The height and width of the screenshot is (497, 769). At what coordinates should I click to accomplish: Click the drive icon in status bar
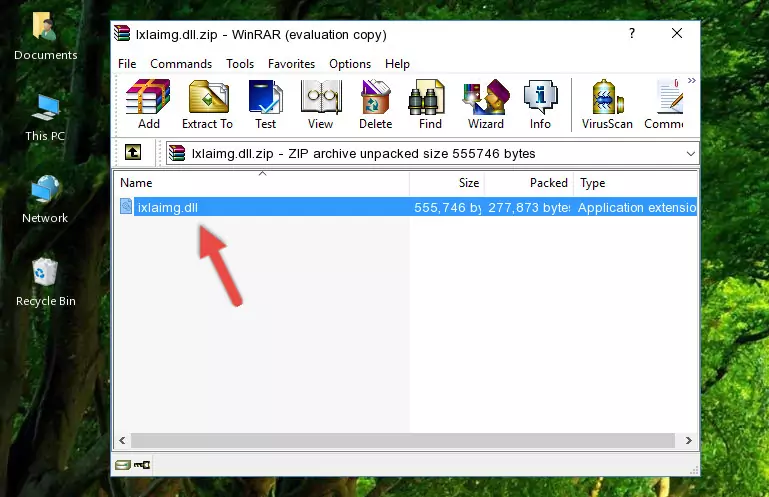123,465
